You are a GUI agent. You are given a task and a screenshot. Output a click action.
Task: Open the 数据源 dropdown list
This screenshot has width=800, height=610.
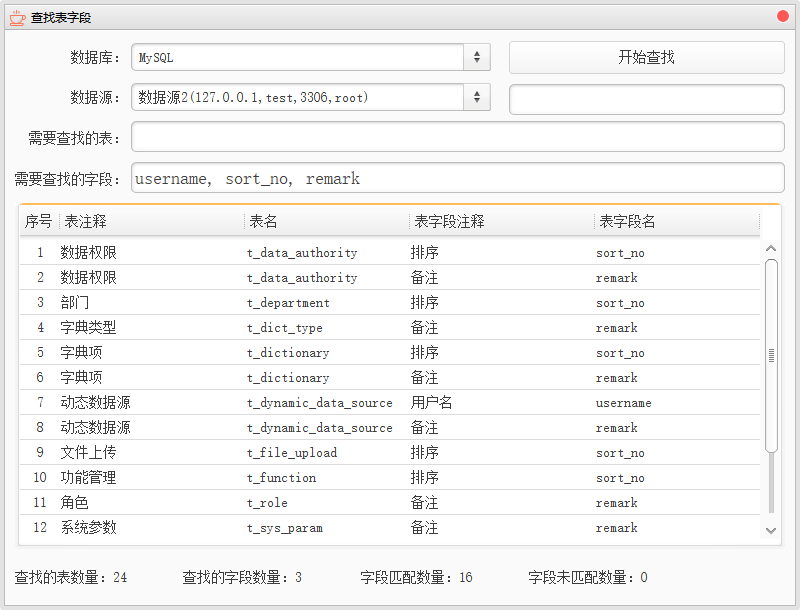tap(311, 97)
